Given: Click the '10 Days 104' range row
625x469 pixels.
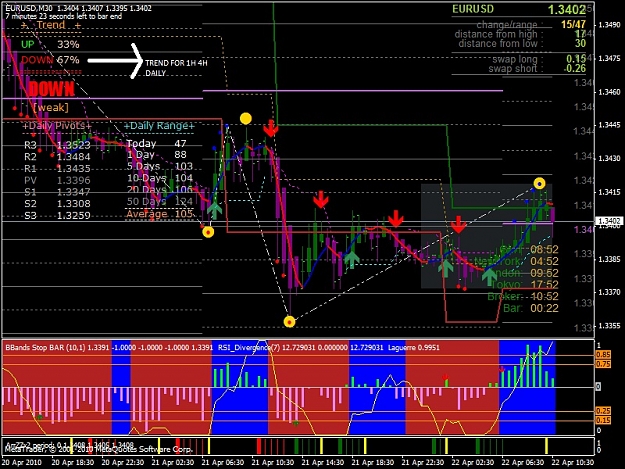Looking at the screenshot, I should (x=159, y=178).
